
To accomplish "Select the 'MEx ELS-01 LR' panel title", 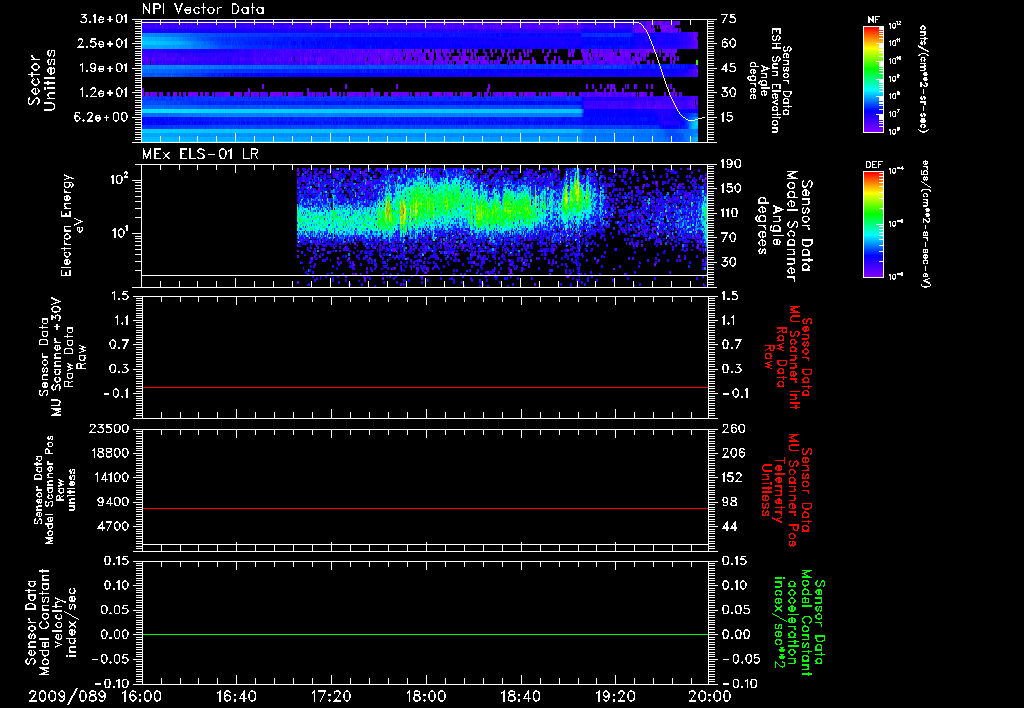I will [200, 154].
